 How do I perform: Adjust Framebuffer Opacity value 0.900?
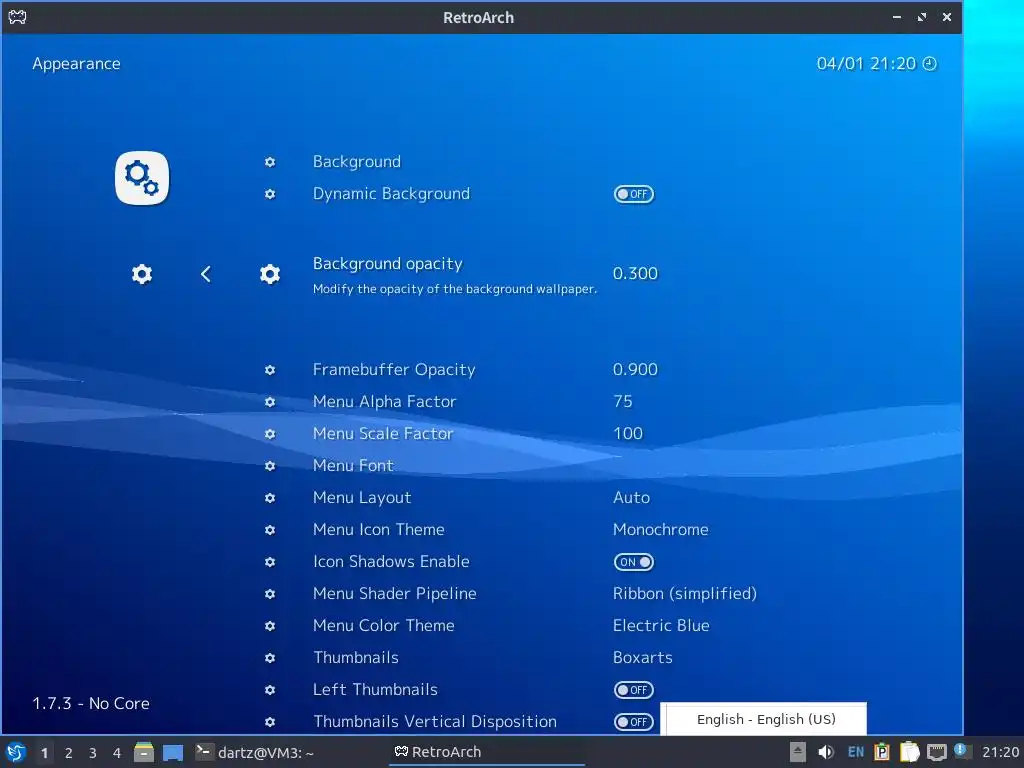pos(635,370)
